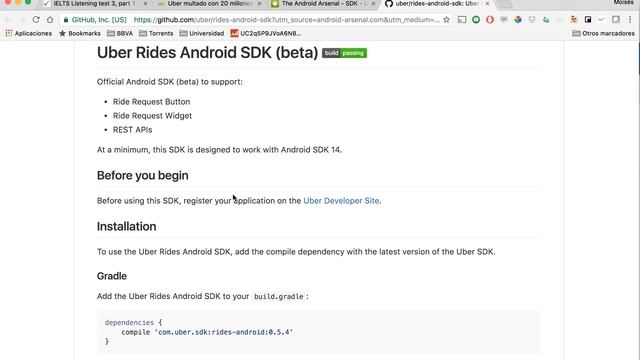The width and height of the screenshot is (640, 360).
Task: Click the com.uber.sdk:rides-android:0.5.4 dependency string
Action: pos(224,332)
